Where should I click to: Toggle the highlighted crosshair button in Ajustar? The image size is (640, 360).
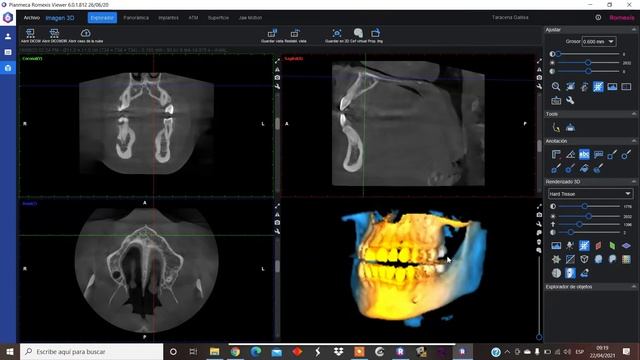[598, 87]
